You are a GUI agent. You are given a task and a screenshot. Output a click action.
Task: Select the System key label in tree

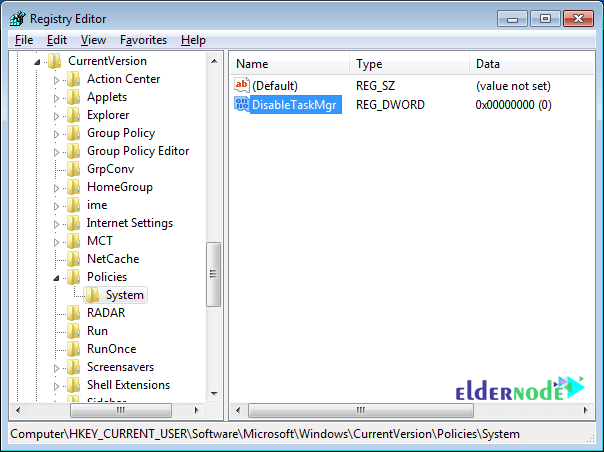124,295
